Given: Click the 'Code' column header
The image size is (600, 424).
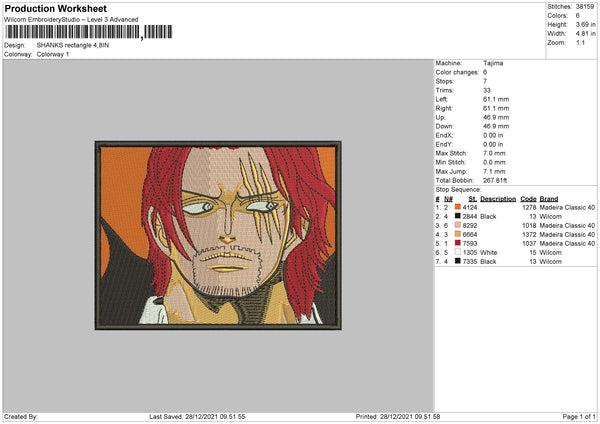Looking at the screenshot, I should (x=528, y=199).
